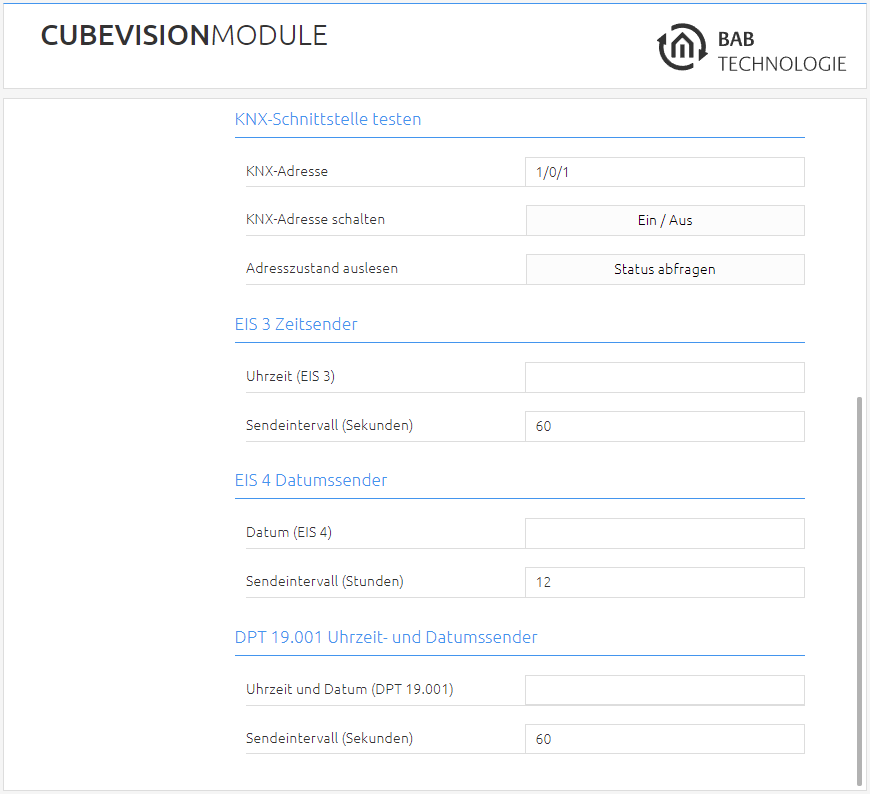This screenshot has width=870, height=794.
Task: Click the BAB TECHNOLOGIE brand text
Action: [782, 51]
